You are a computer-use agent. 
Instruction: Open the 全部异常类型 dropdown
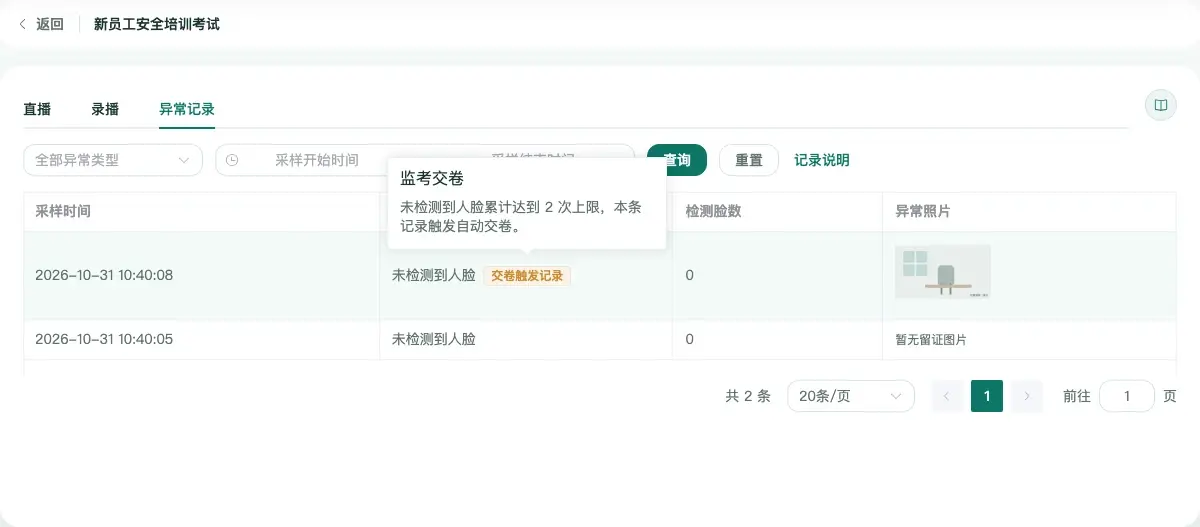point(113,160)
